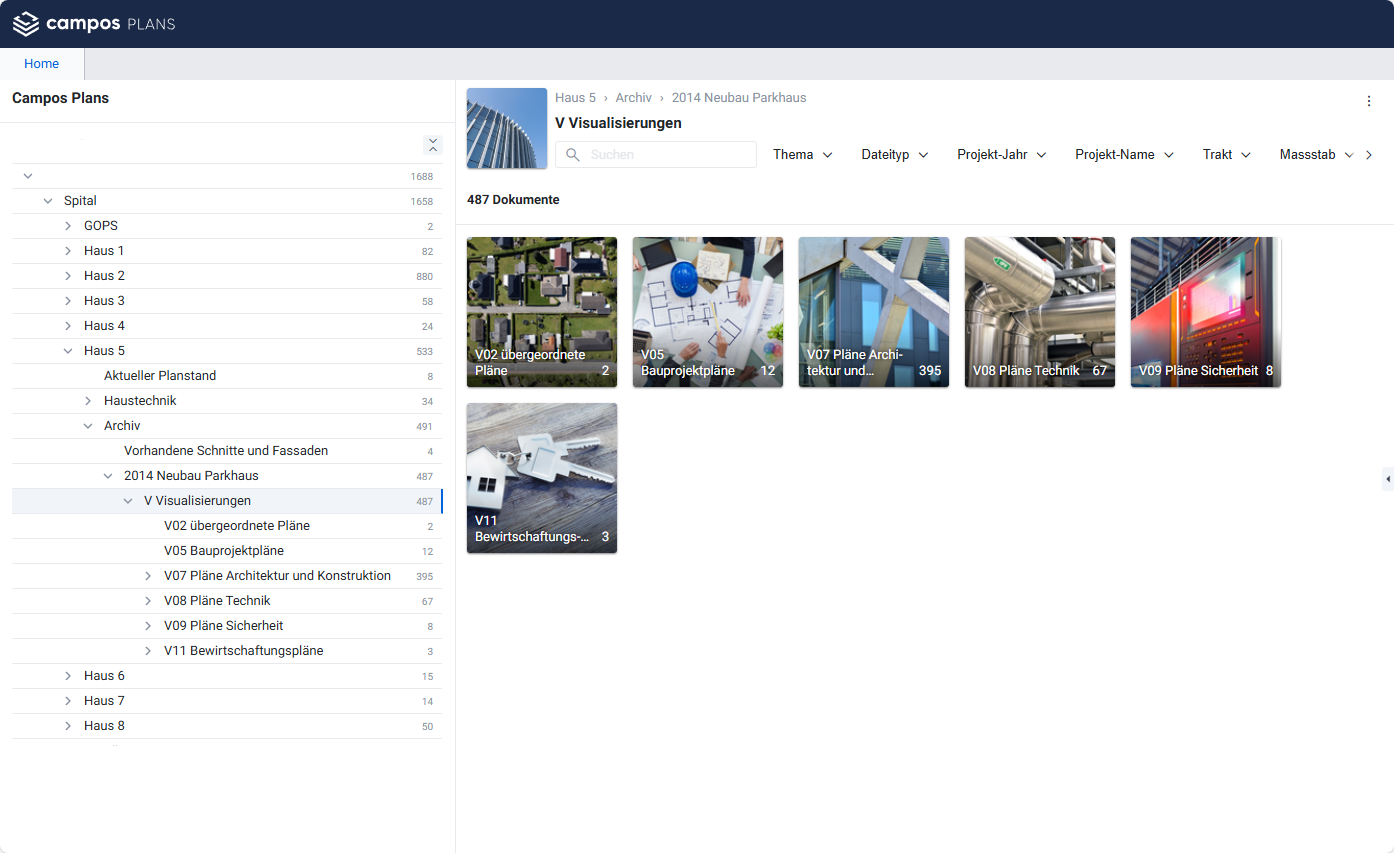Go to Haus 5 in breadcrumb
This screenshot has width=1394, height=853.
pyautogui.click(x=575, y=98)
